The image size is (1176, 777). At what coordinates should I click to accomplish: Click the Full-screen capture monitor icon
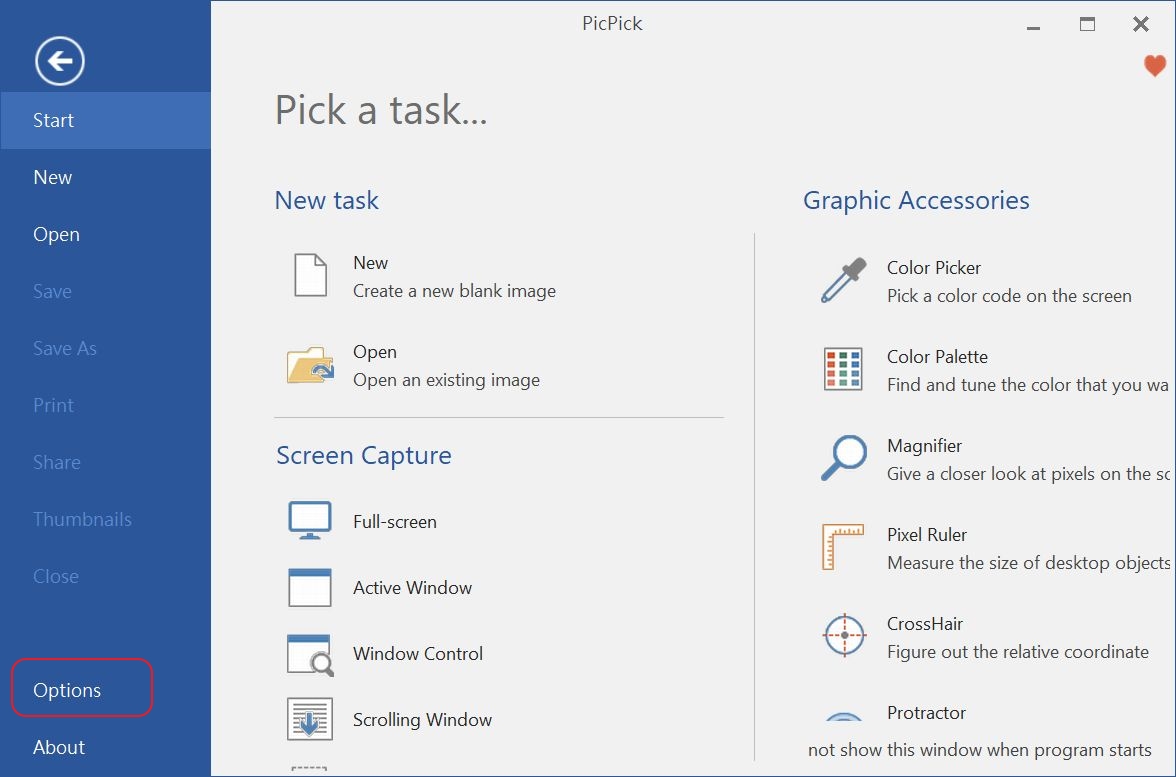pyautogui.click(x=310, y=520)
